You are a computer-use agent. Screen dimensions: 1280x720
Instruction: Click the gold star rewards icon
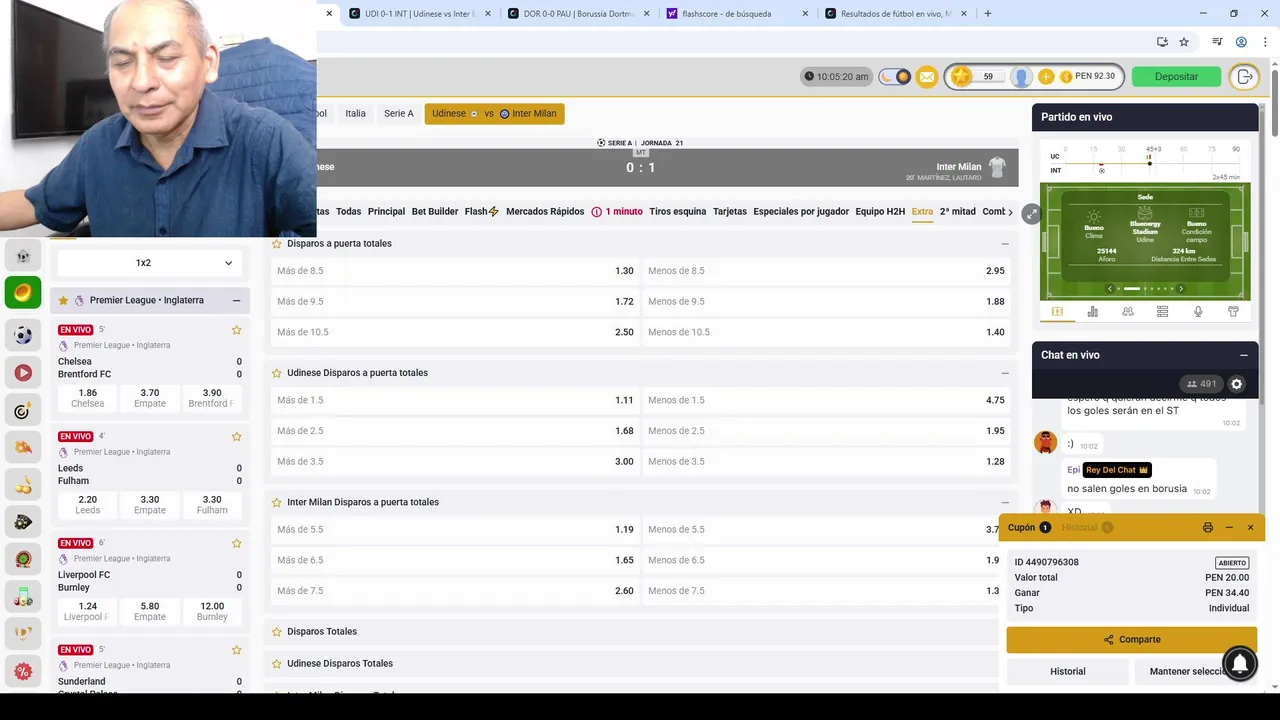tap(961, 77)
